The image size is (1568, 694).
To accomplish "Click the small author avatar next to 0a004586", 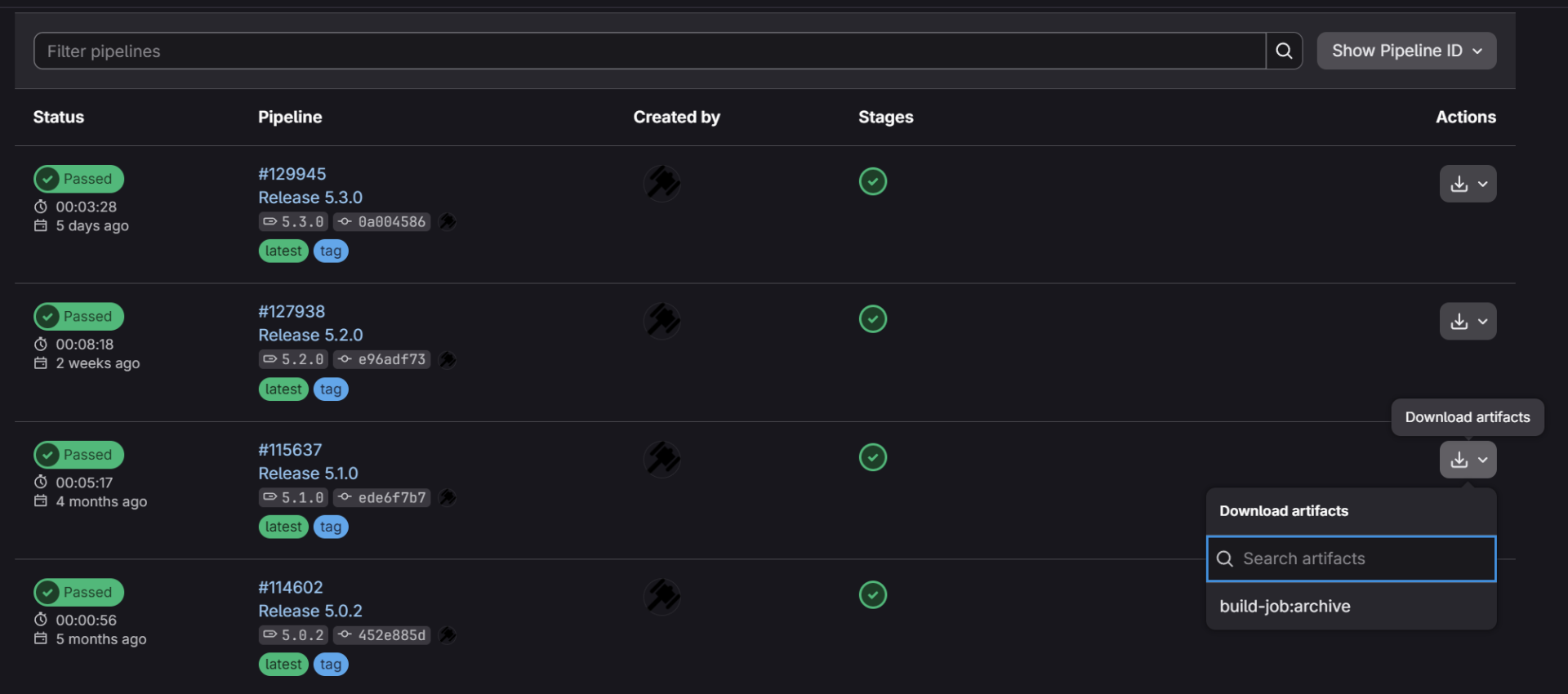I will click(447, 222).
